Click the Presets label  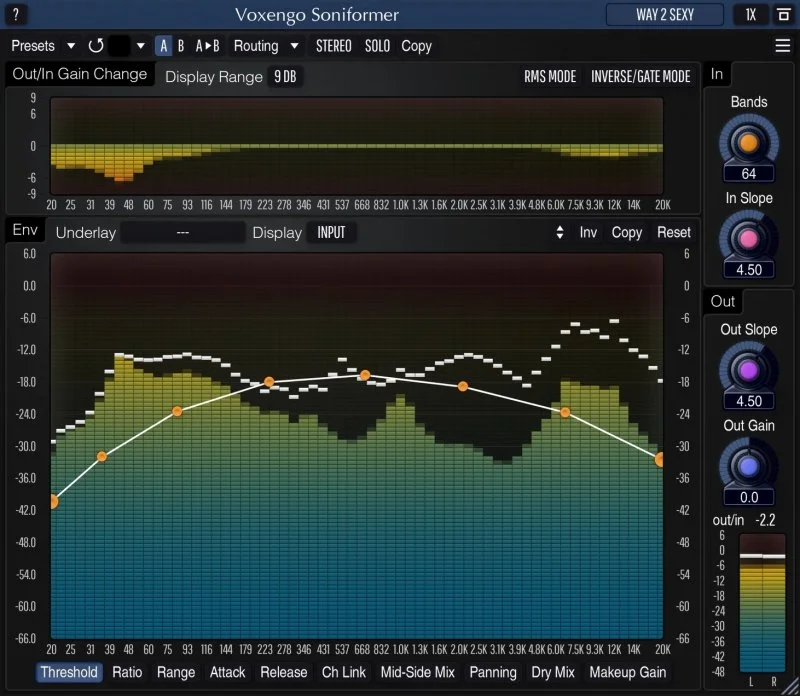33,46
